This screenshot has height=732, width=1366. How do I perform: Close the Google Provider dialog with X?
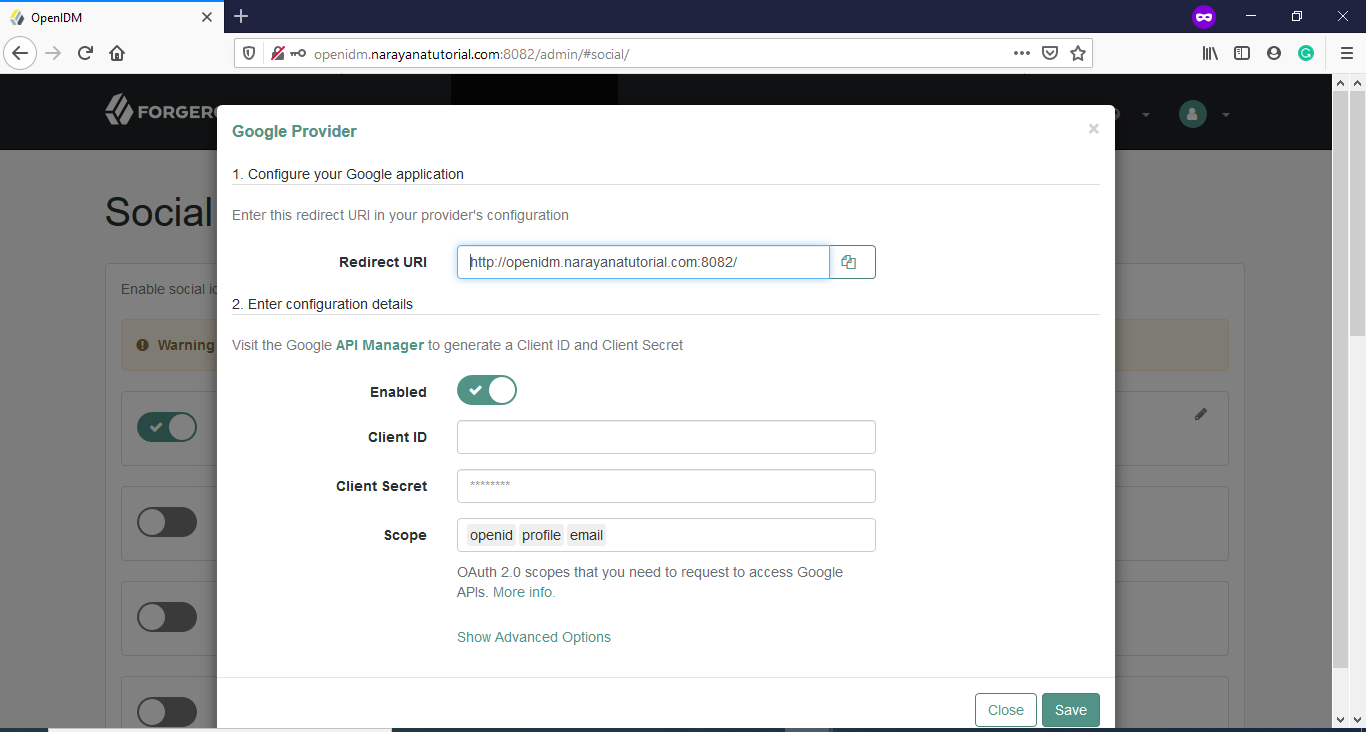1093,129
